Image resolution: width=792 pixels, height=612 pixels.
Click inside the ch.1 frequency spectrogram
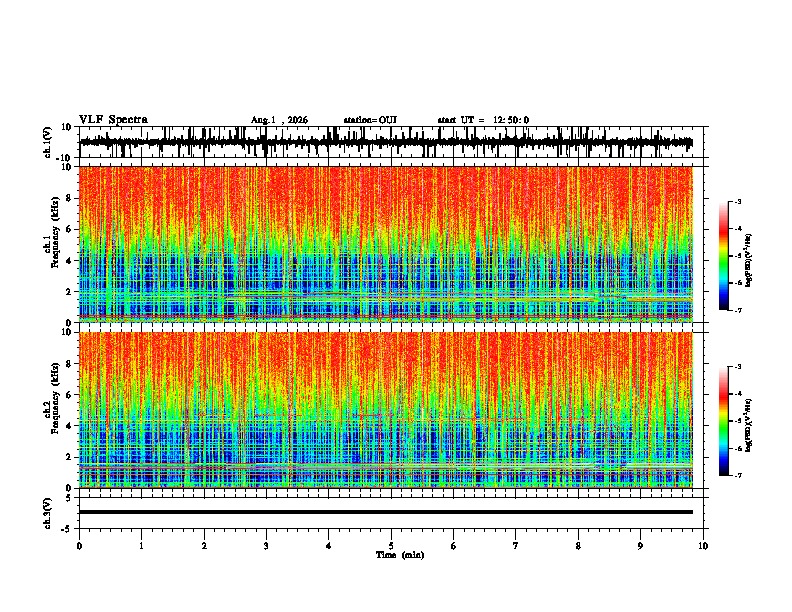click(386, 244)
